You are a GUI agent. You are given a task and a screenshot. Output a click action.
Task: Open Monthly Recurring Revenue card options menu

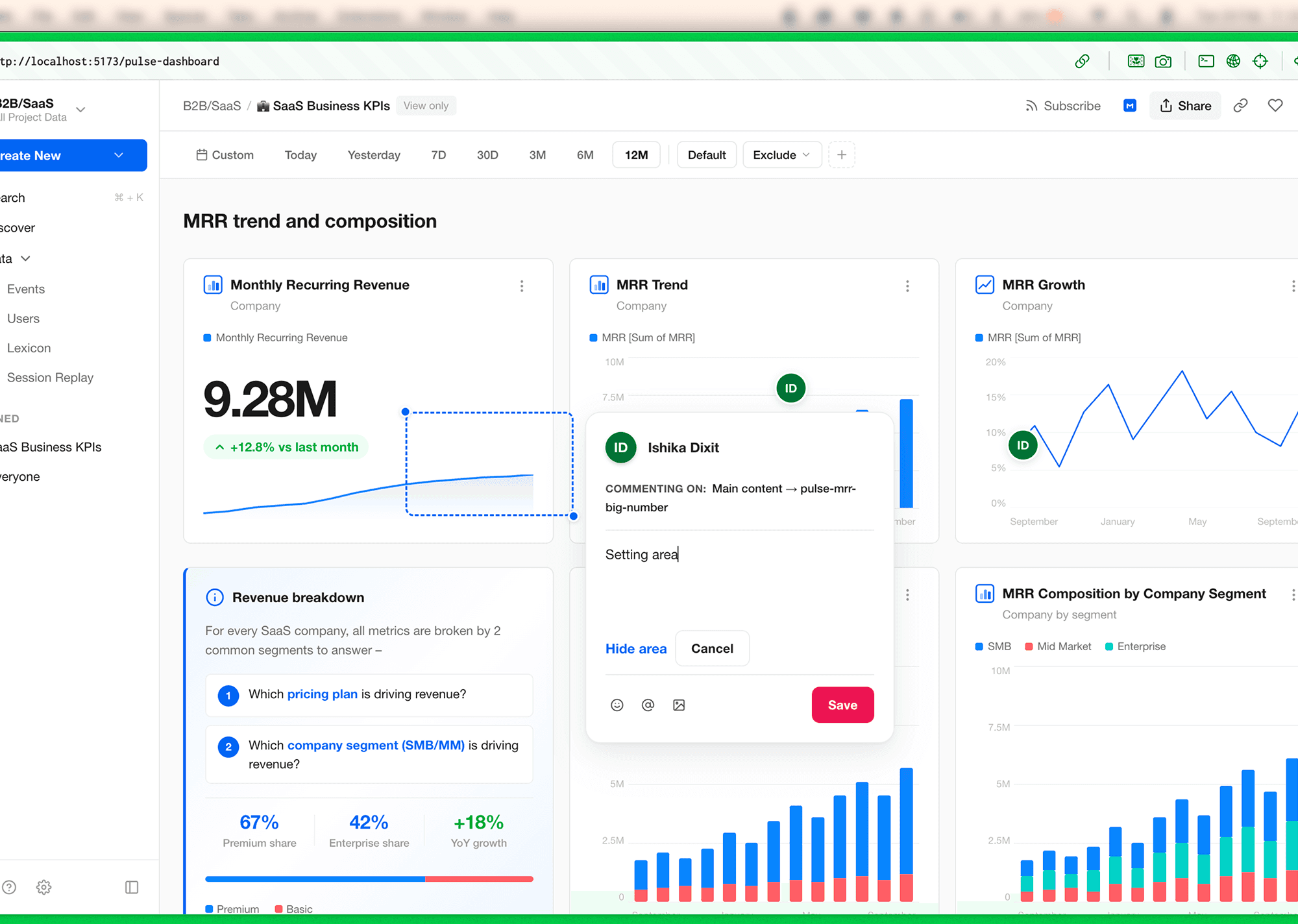[522, 286]
